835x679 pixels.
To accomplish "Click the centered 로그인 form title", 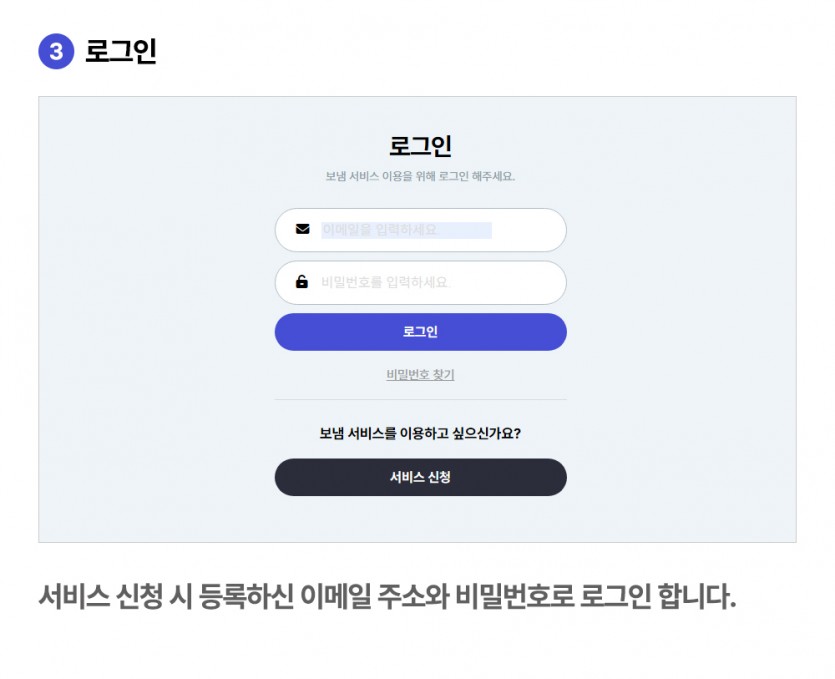I will [x=420, y=146].
